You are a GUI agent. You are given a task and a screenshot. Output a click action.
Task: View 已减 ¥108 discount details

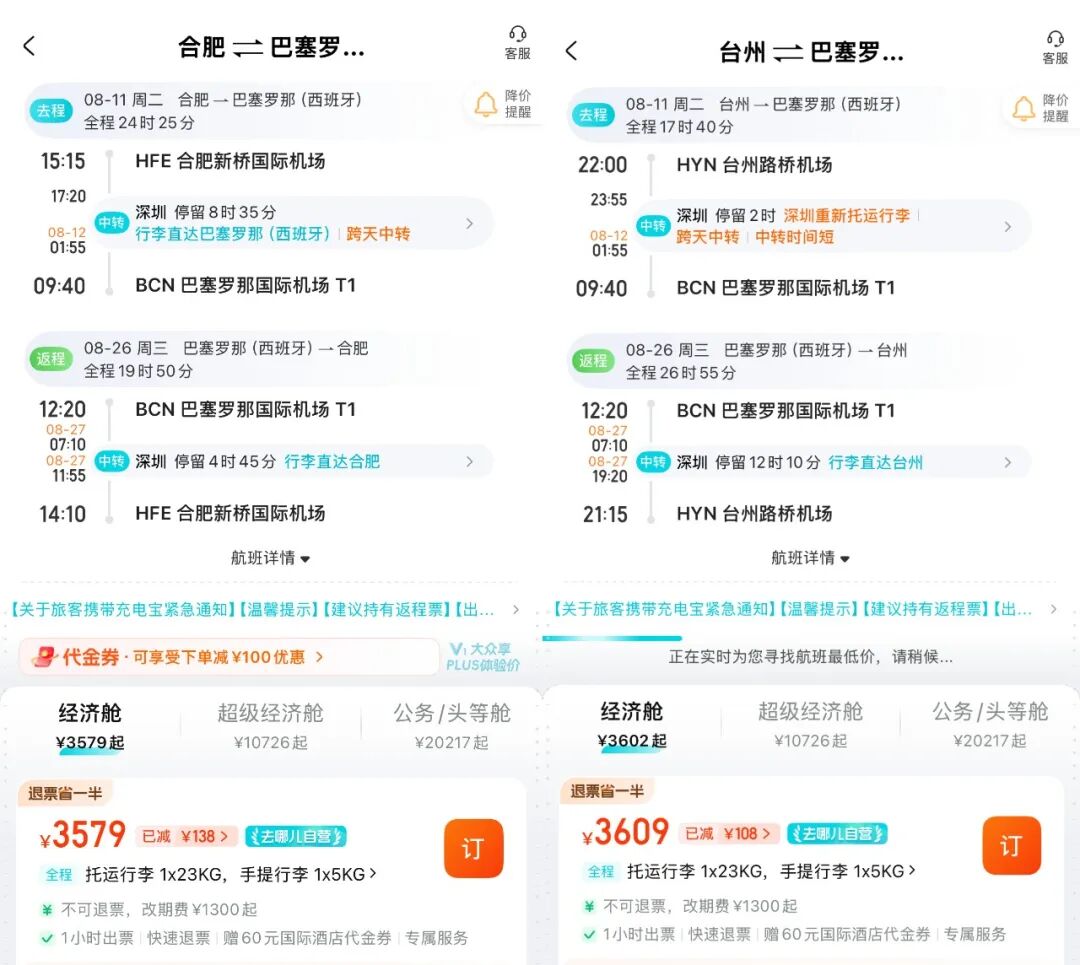click(729, 833)
